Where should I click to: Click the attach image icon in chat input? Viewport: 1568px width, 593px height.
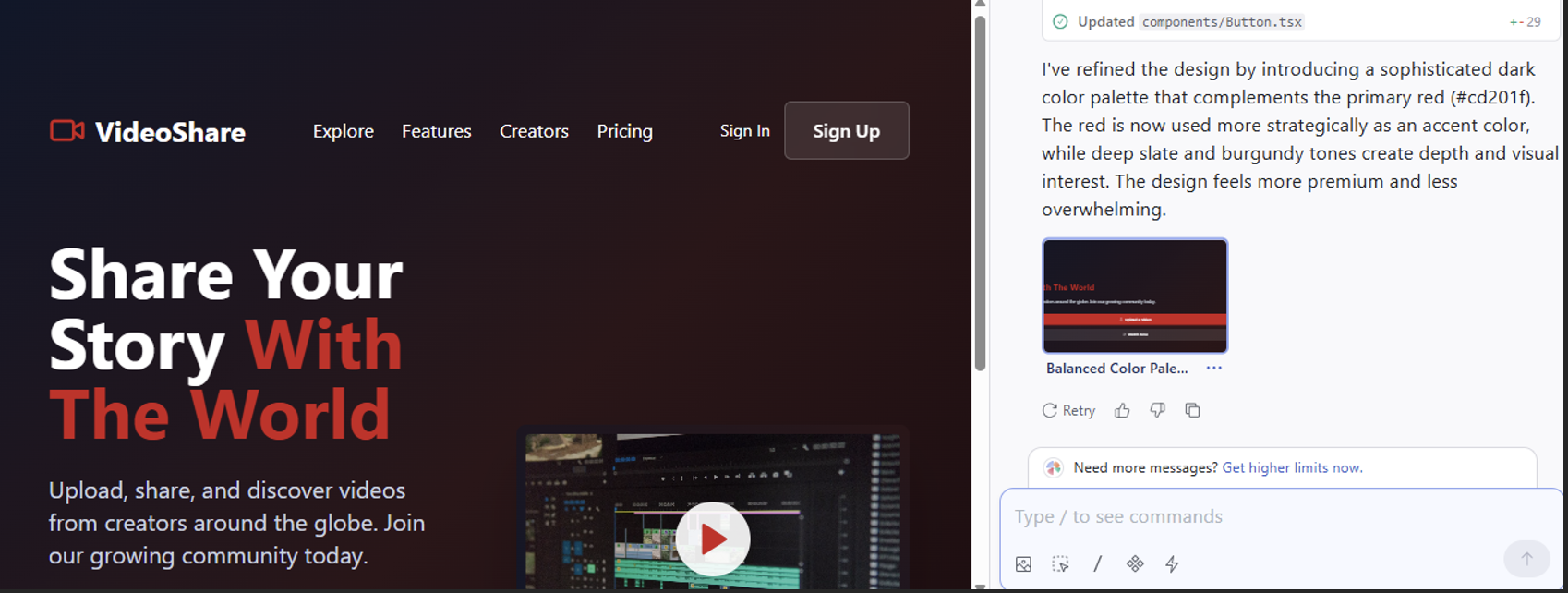click(1023, 564)
